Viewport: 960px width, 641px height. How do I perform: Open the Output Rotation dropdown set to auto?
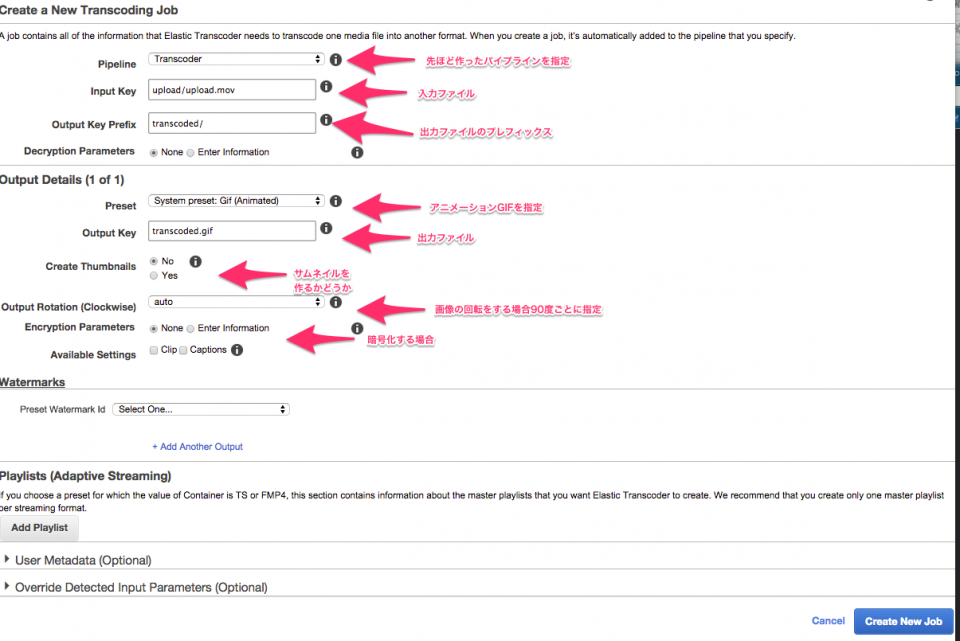[x=235, y=301]
